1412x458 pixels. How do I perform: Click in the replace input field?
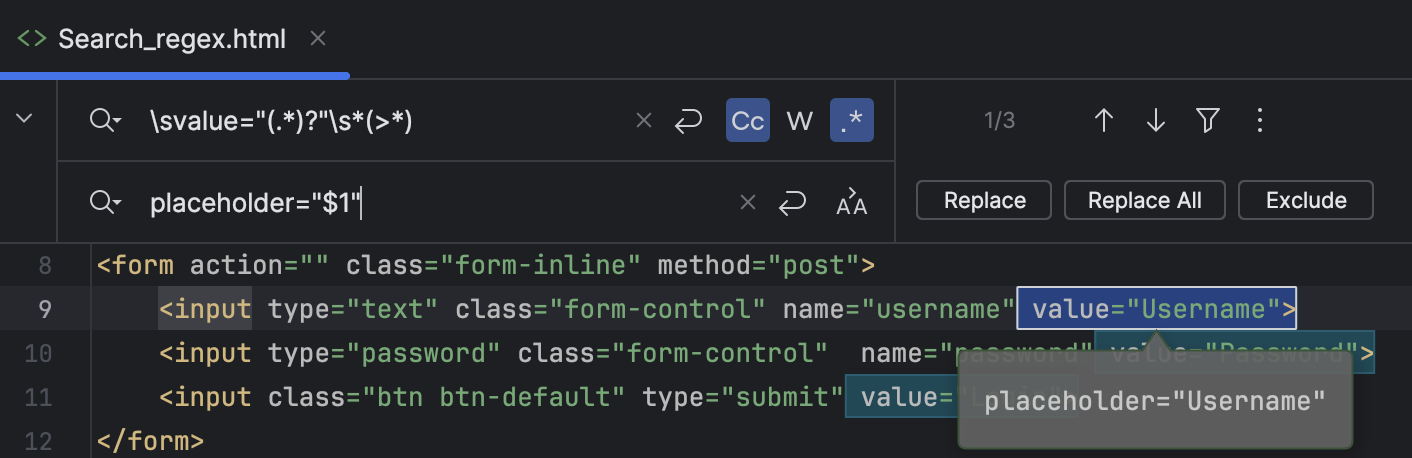pyautogui.click(x=500, y=203)
